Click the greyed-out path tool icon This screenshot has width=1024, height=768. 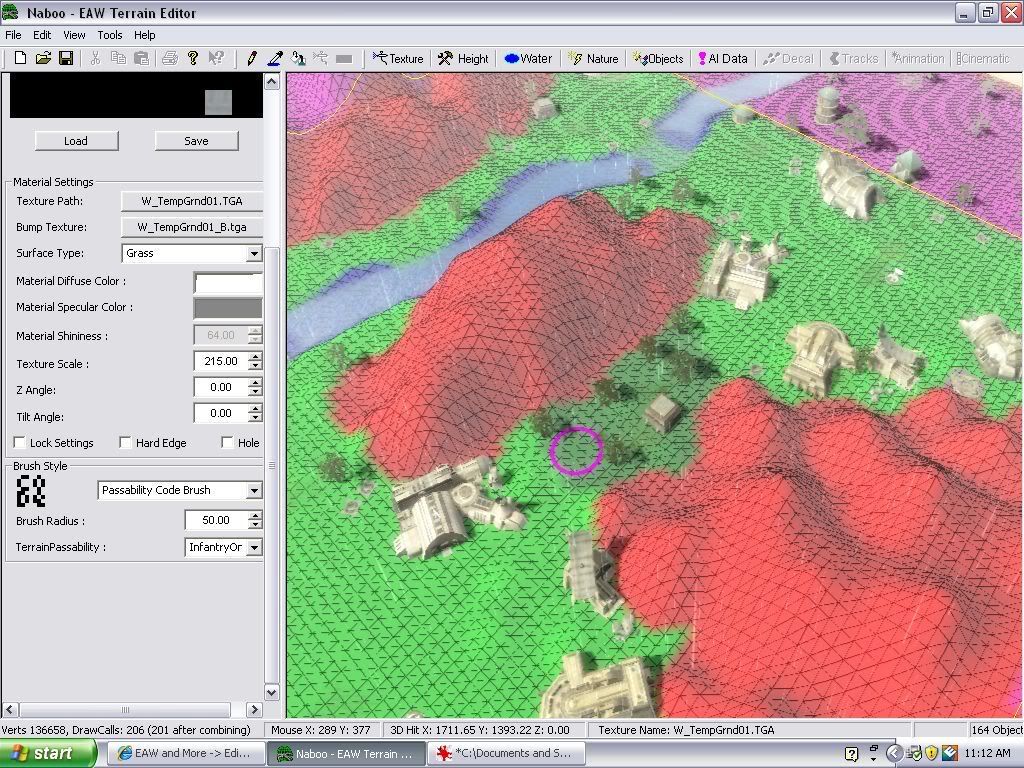320,58
